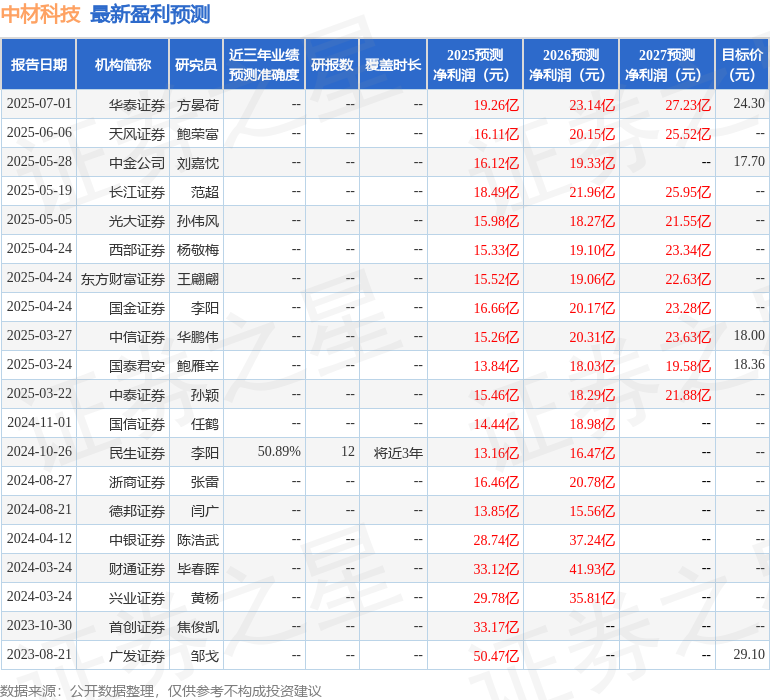770x700 pixels.
Task: Click the 25.52亿 forecast value
Action: pos(688,134)
